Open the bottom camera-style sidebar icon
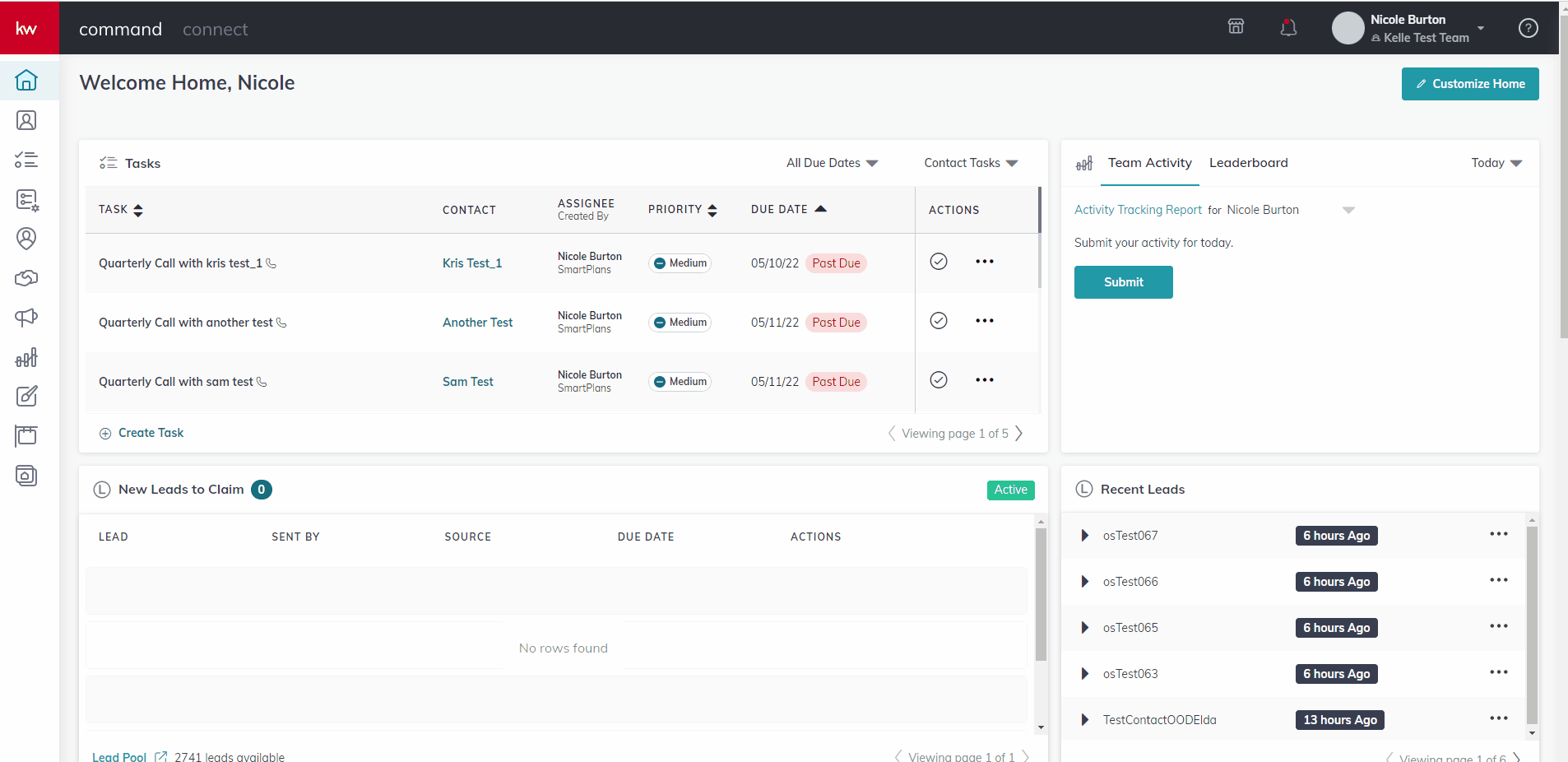 26,475
